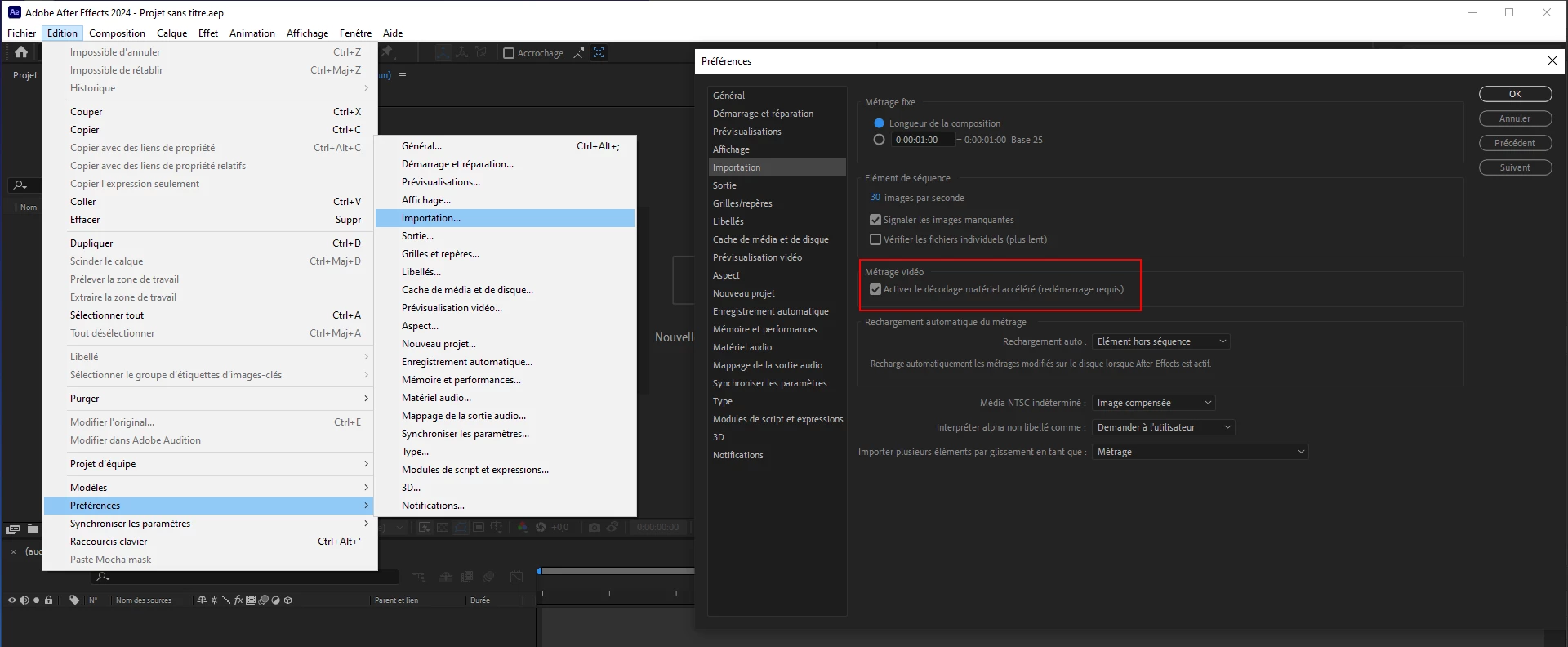Viewport: 1568px width, 647px height.
Task: Toggle mask and shape path visibility icon
Action: point(461,528)
